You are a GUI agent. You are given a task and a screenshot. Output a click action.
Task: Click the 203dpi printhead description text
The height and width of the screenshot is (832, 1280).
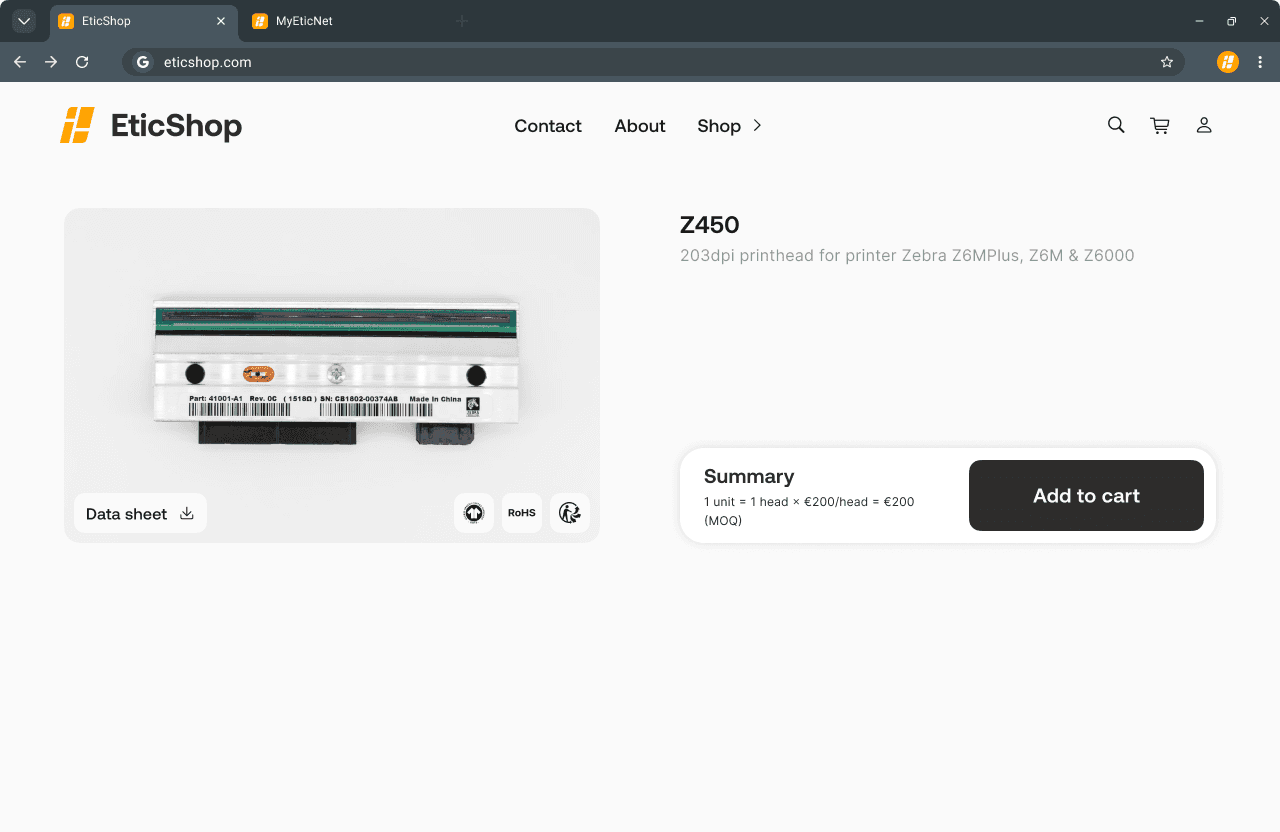(907, 255)
